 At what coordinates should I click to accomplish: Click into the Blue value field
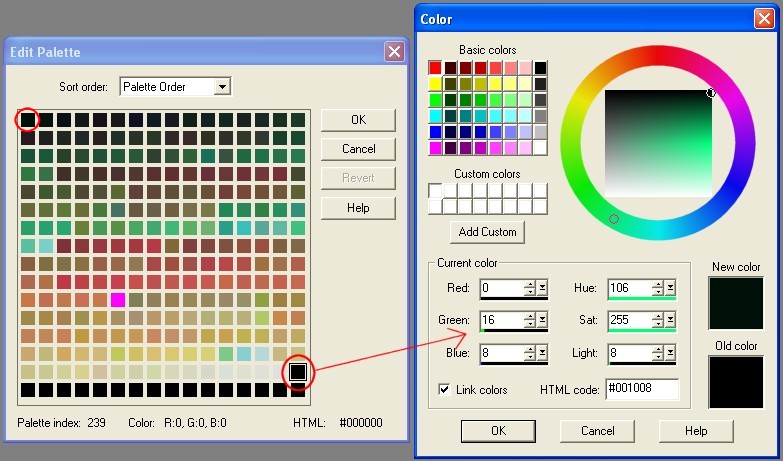click(502, 353)
